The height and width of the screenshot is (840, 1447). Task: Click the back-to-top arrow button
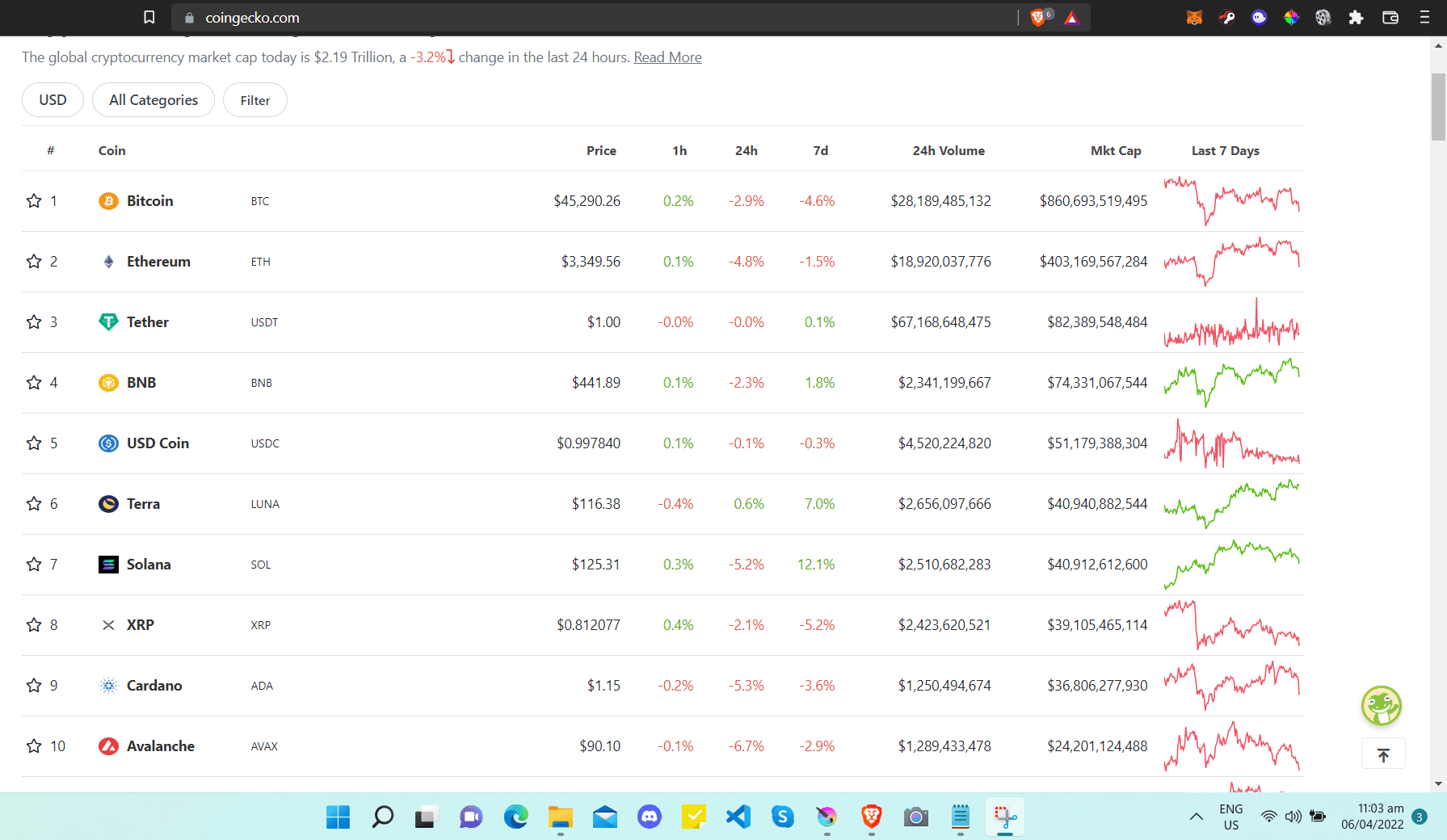pos(1383,755)
